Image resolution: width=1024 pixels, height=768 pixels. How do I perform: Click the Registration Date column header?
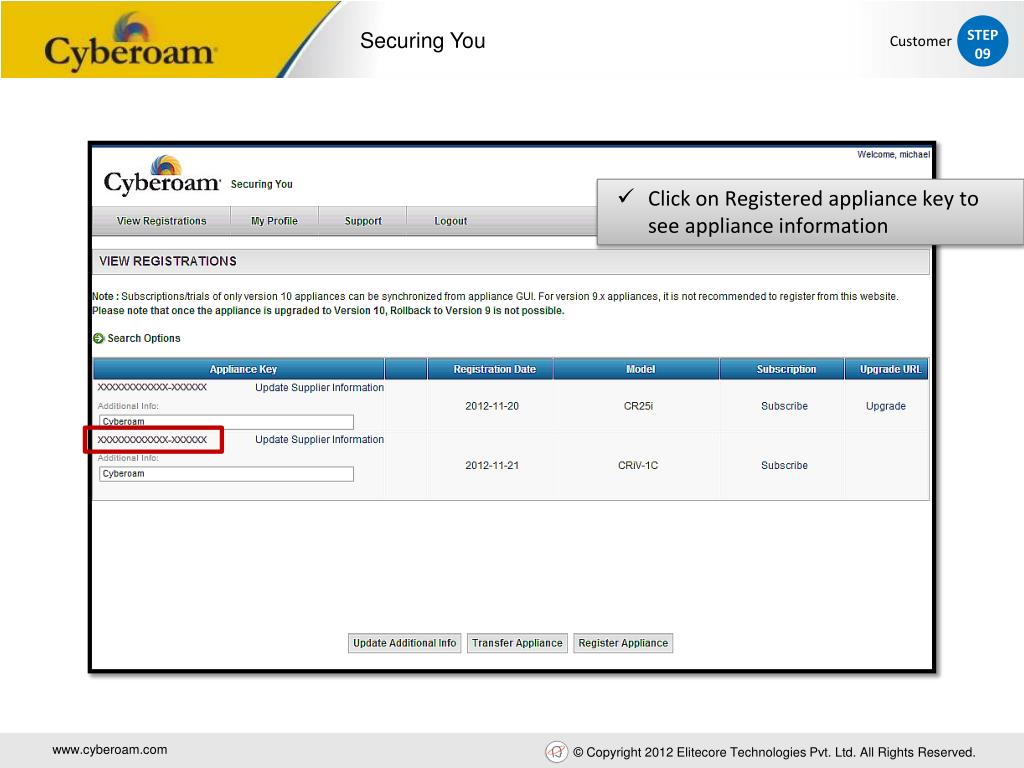(x=490, y=369)
